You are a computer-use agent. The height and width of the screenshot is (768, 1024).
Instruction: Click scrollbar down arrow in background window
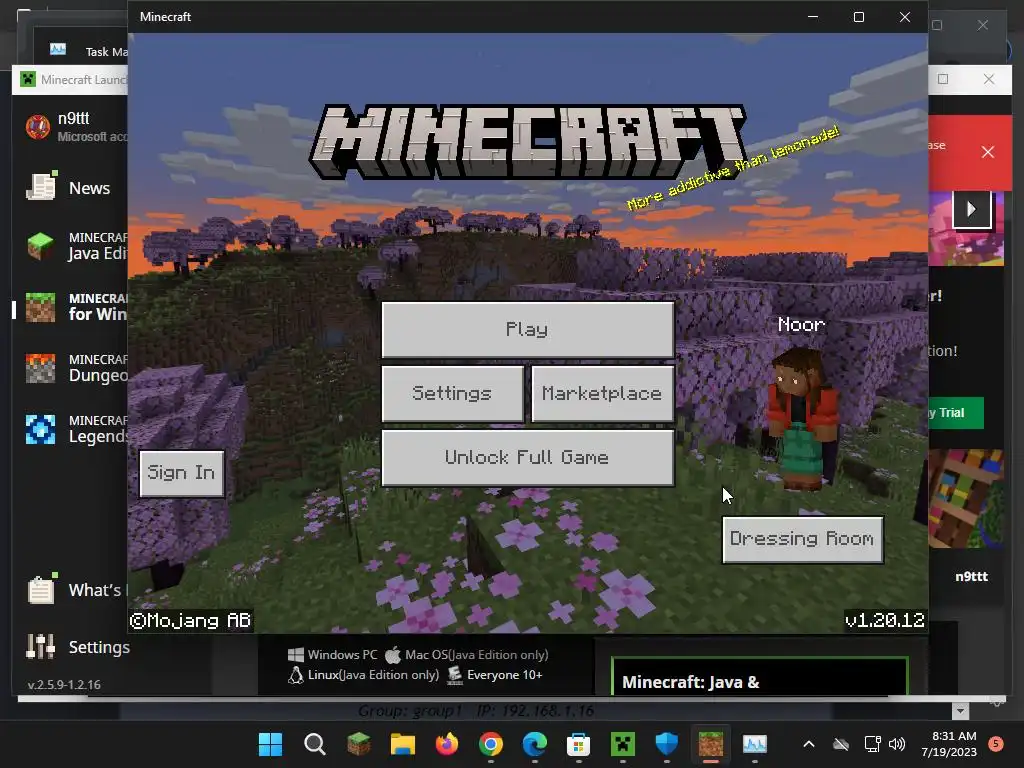click(x=960, y=711)
